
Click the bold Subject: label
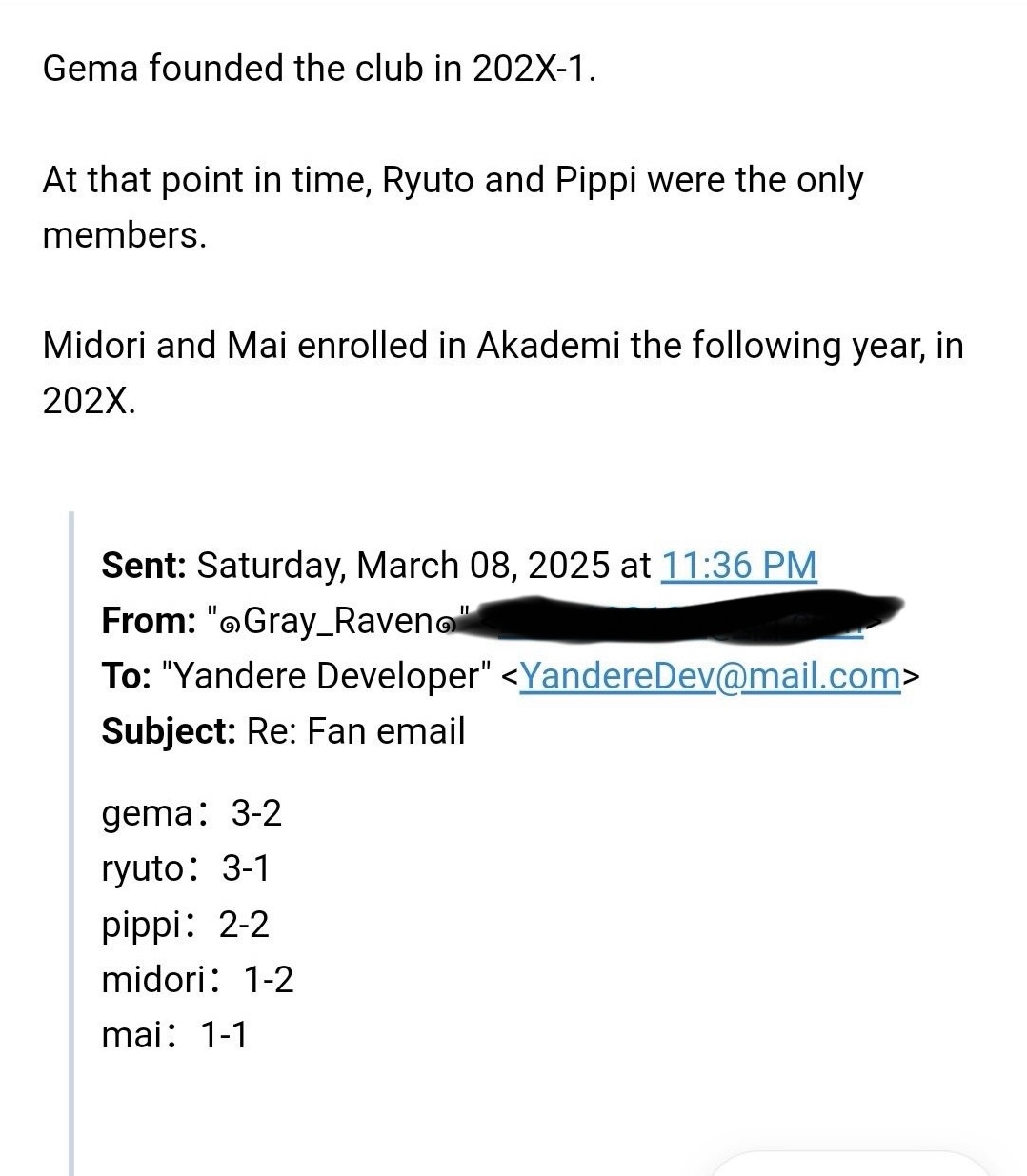[x=169, y=731]
